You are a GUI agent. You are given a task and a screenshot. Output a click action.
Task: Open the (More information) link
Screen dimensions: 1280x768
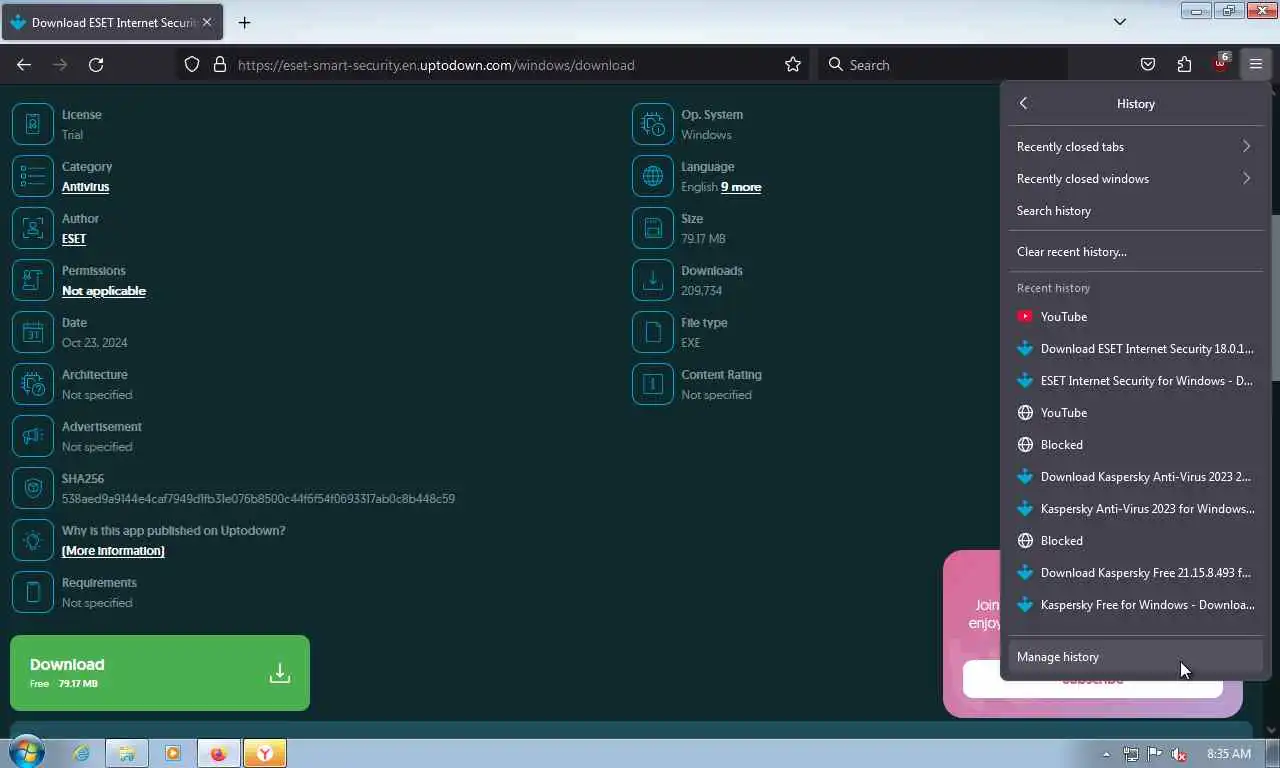tap(113, 551)
